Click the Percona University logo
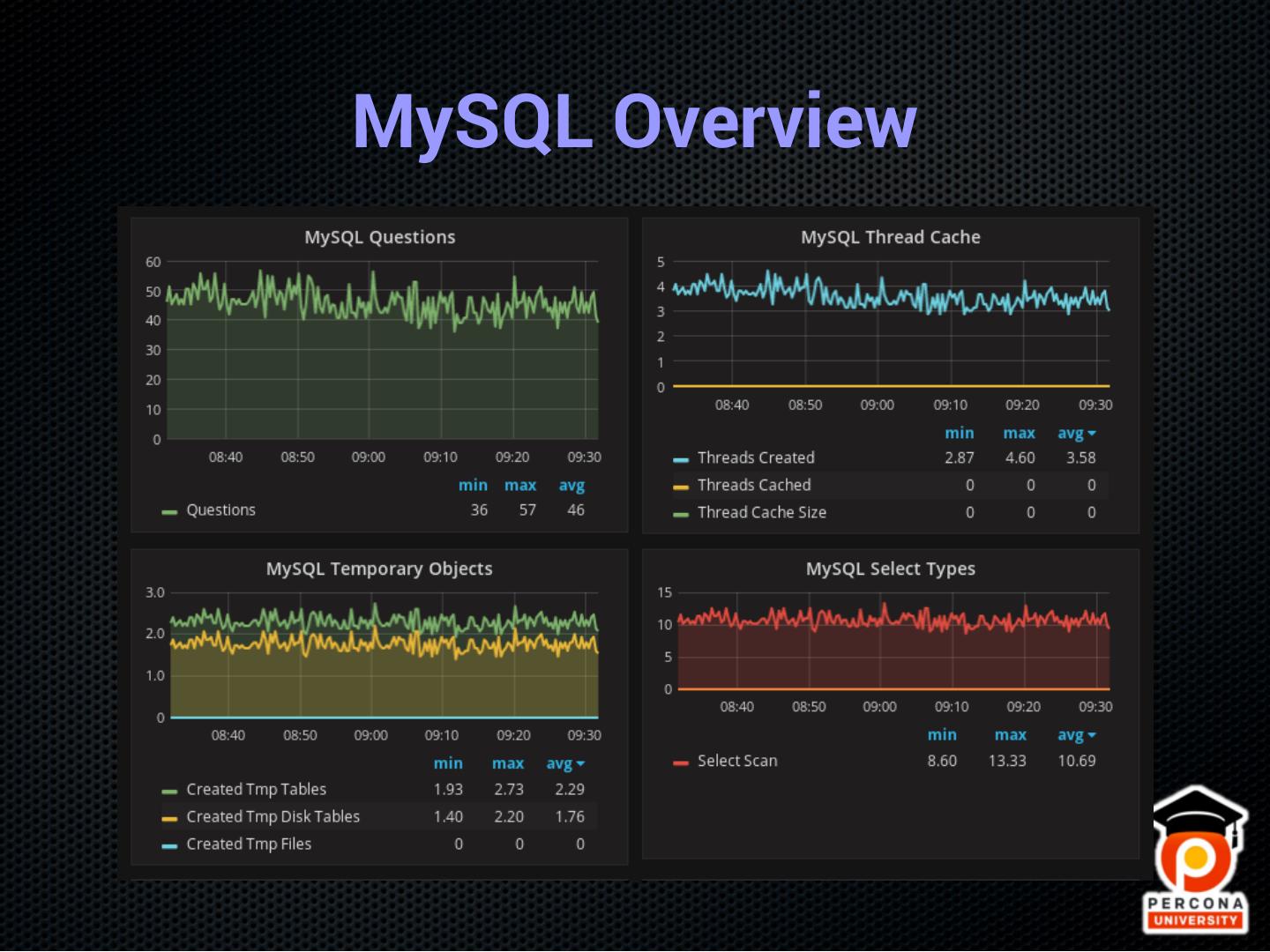This screenshot has width=1270, height=952. (x=1196, y=860)
